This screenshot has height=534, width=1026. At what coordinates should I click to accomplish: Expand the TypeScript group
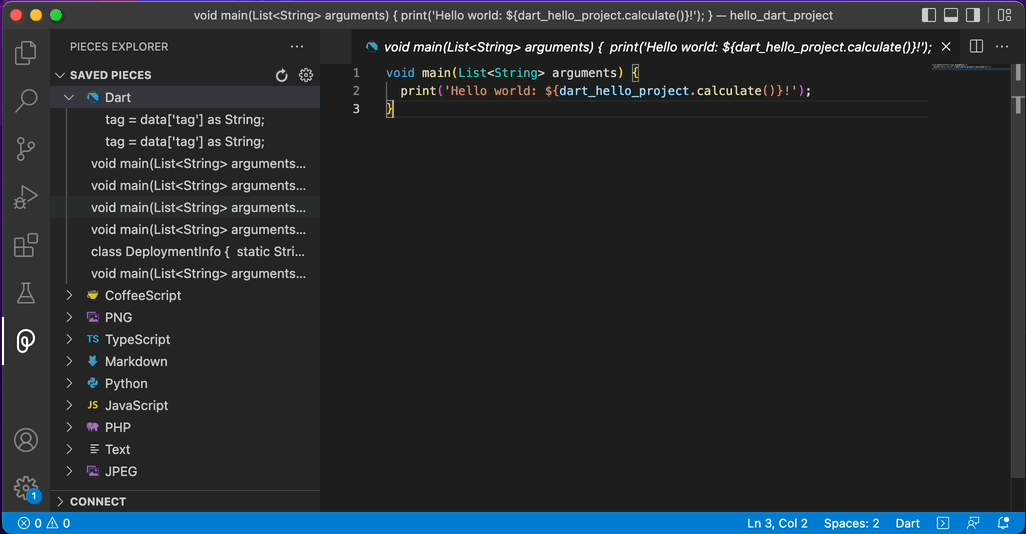click(x=69, y=340)
